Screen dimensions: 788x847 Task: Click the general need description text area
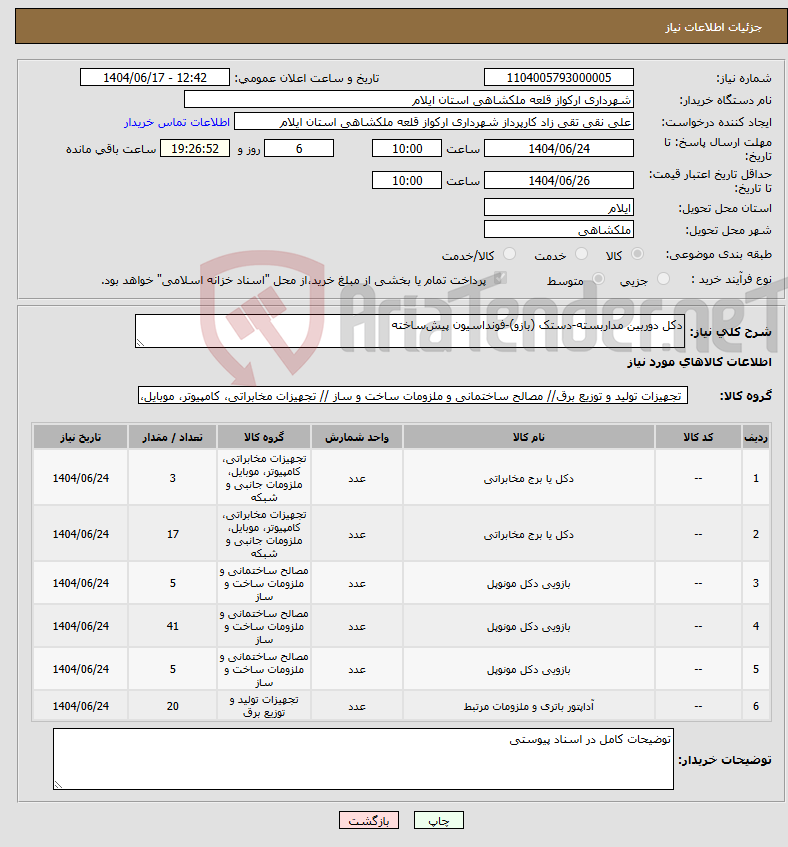(410, 331)
